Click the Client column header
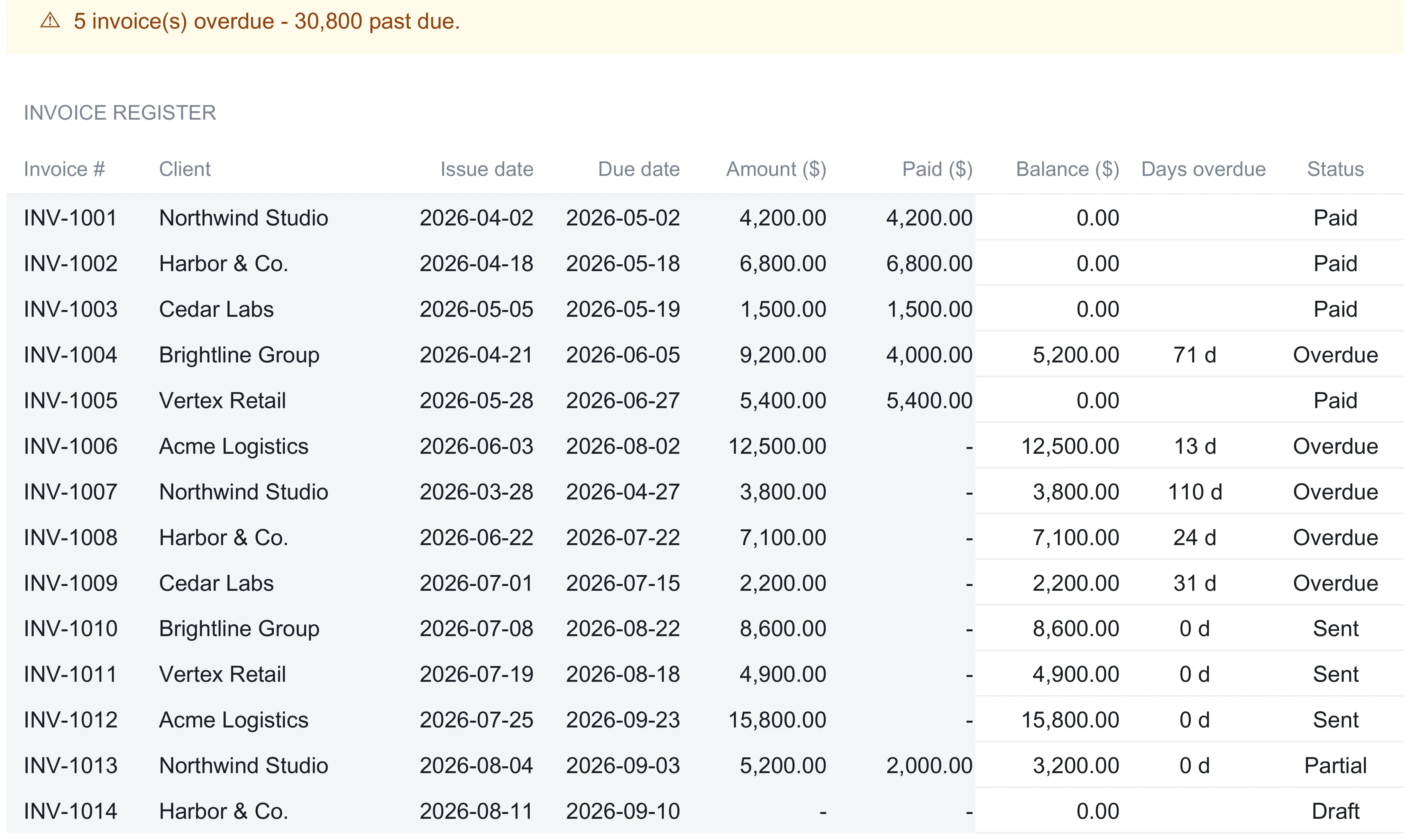The width and height of the screenshot is (1410, 840). (x=185, y=169)
